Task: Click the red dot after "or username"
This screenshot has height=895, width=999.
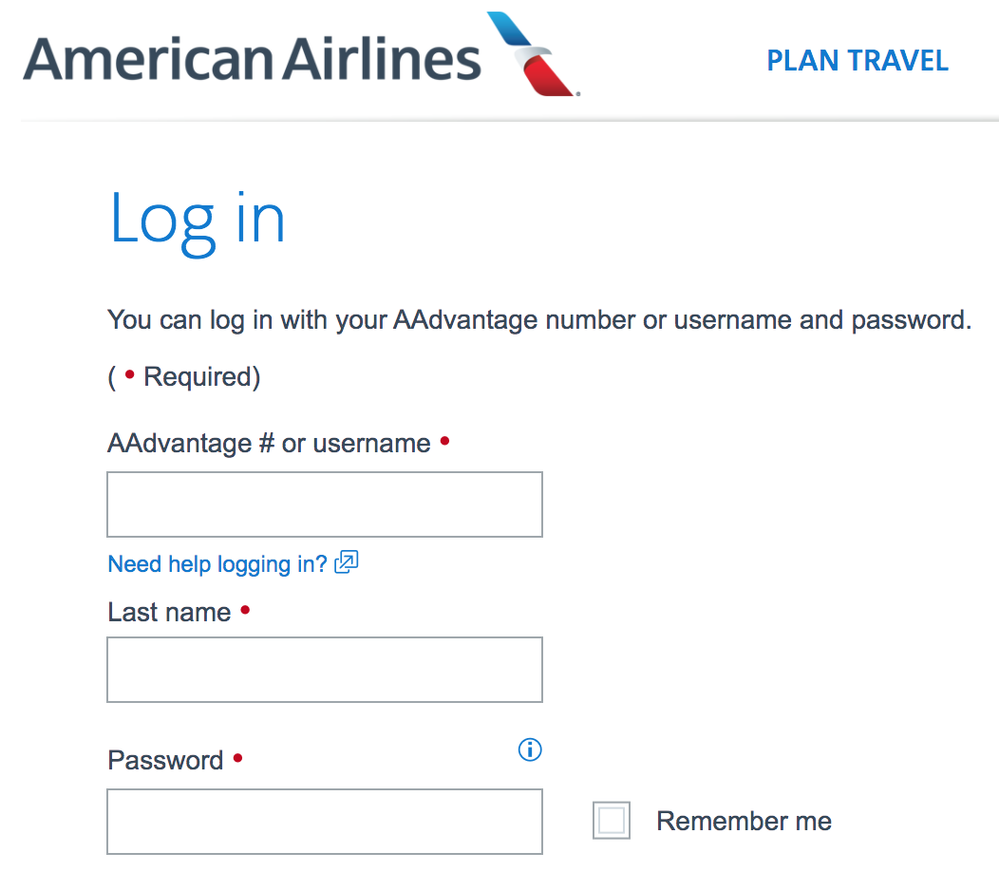Action: (445, 440)
